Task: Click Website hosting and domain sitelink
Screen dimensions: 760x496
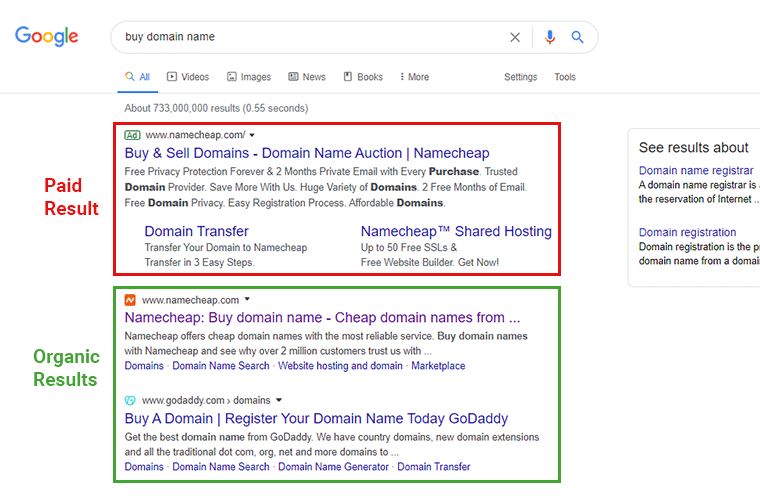Action: coord(340,366)
